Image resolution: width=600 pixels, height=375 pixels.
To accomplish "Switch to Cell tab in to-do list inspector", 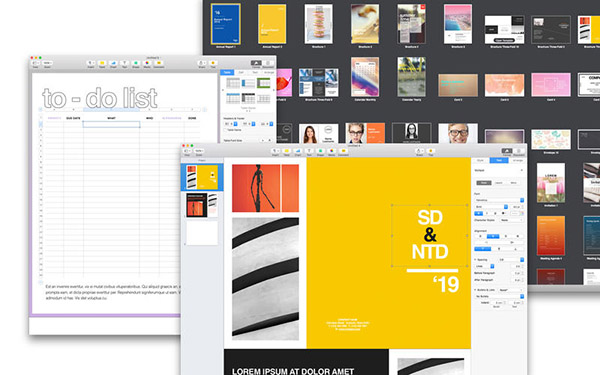I will pyautogui.click(x=241, y=72).
